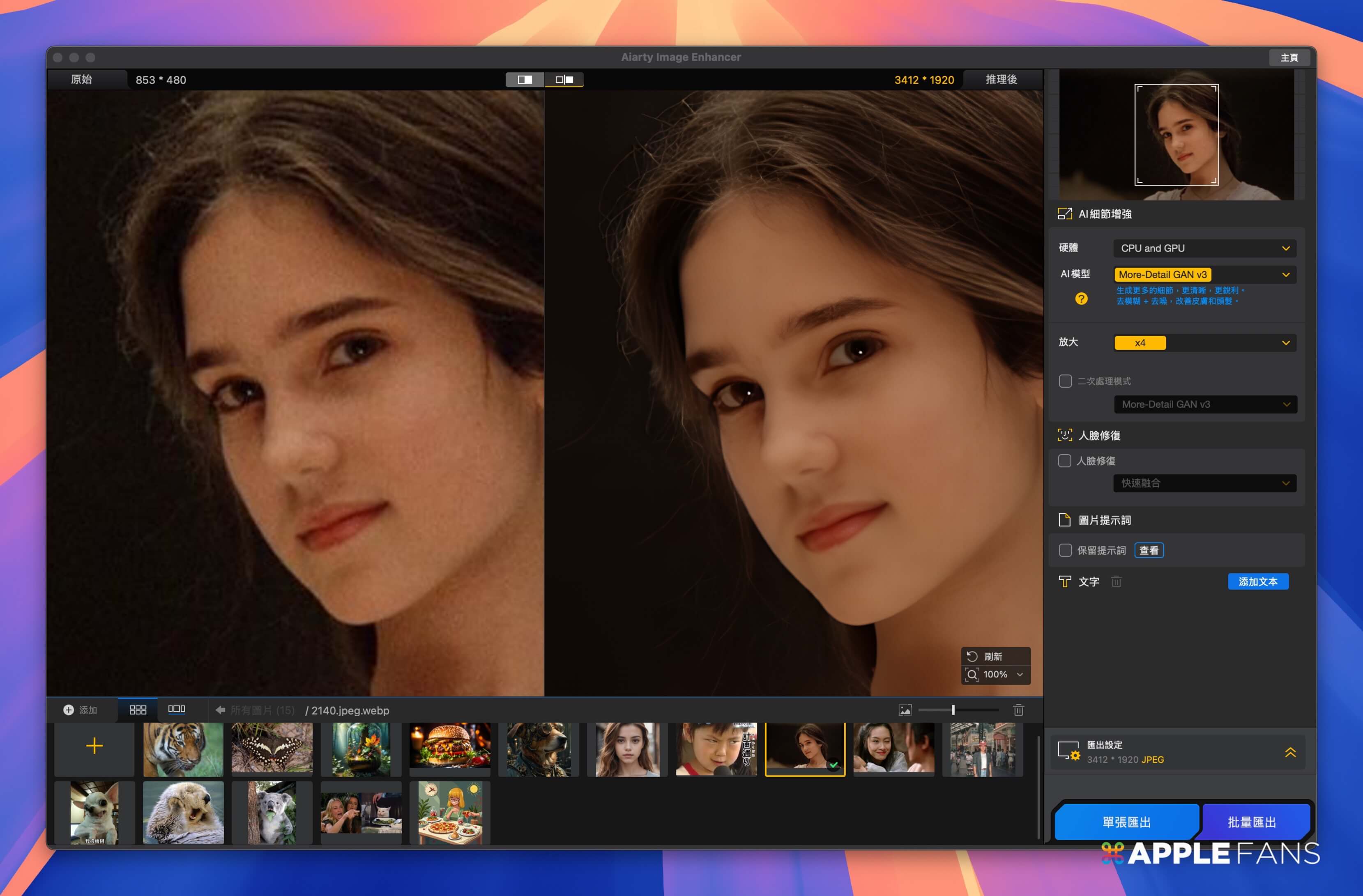Image resolution: width=1363 pixels, height=896 pixels.
Task: Switch to grid thumbnail view icon
Action: tap(138, 710)
